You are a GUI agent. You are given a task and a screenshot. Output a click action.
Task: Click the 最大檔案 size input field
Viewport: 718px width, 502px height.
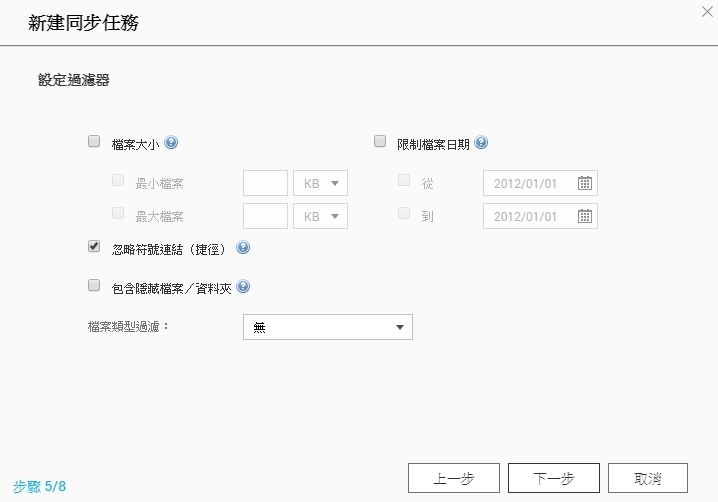click(x=265, y=216)
